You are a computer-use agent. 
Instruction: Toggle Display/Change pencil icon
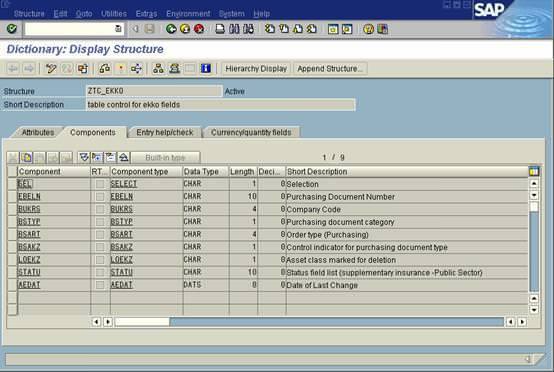pyautogui.click(x=51, y=69)
